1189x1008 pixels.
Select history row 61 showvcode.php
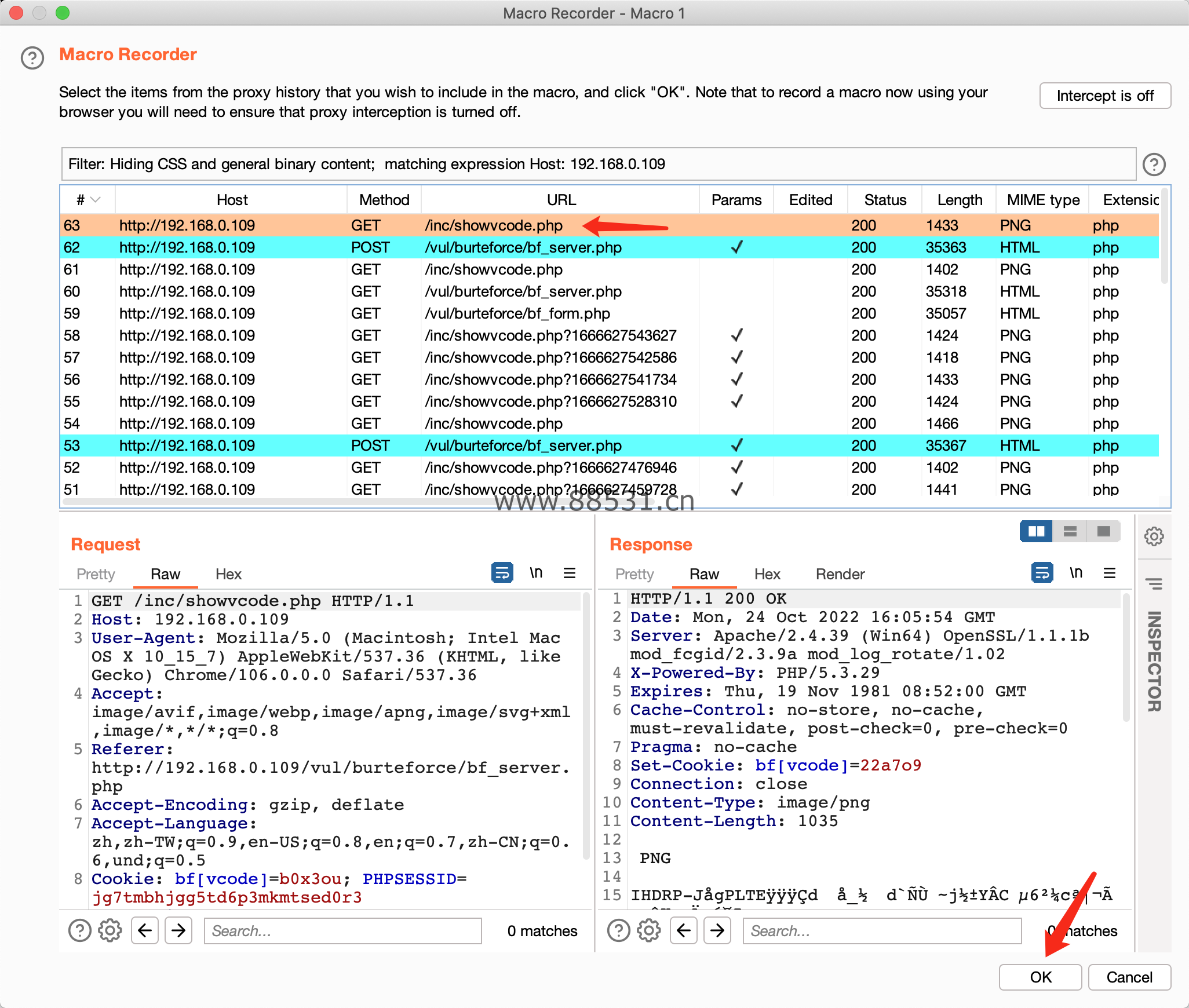tap(610, 269)
